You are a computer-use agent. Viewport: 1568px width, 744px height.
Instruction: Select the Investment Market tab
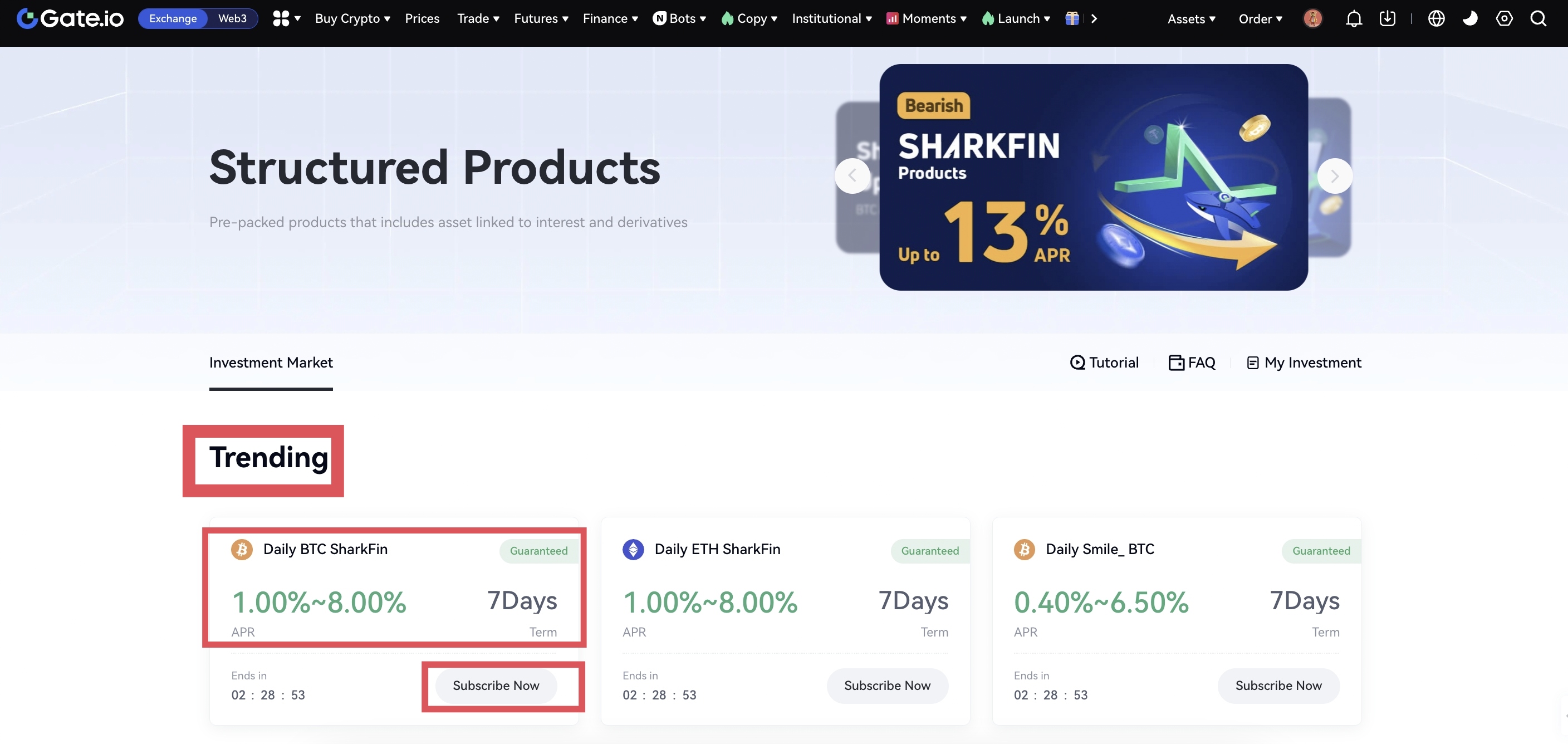[271, 363]
